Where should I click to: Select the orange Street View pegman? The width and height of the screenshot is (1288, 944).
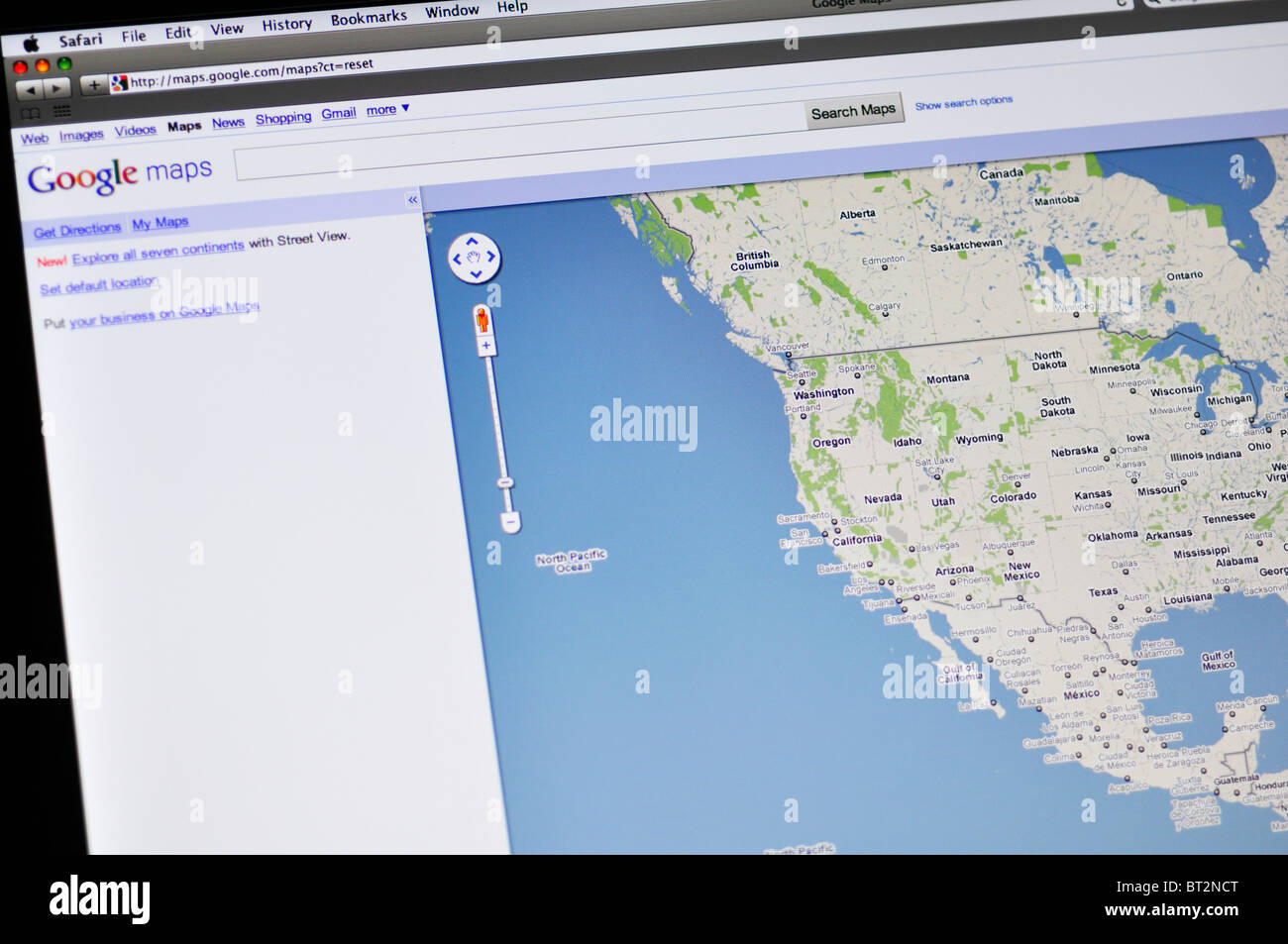483,321
